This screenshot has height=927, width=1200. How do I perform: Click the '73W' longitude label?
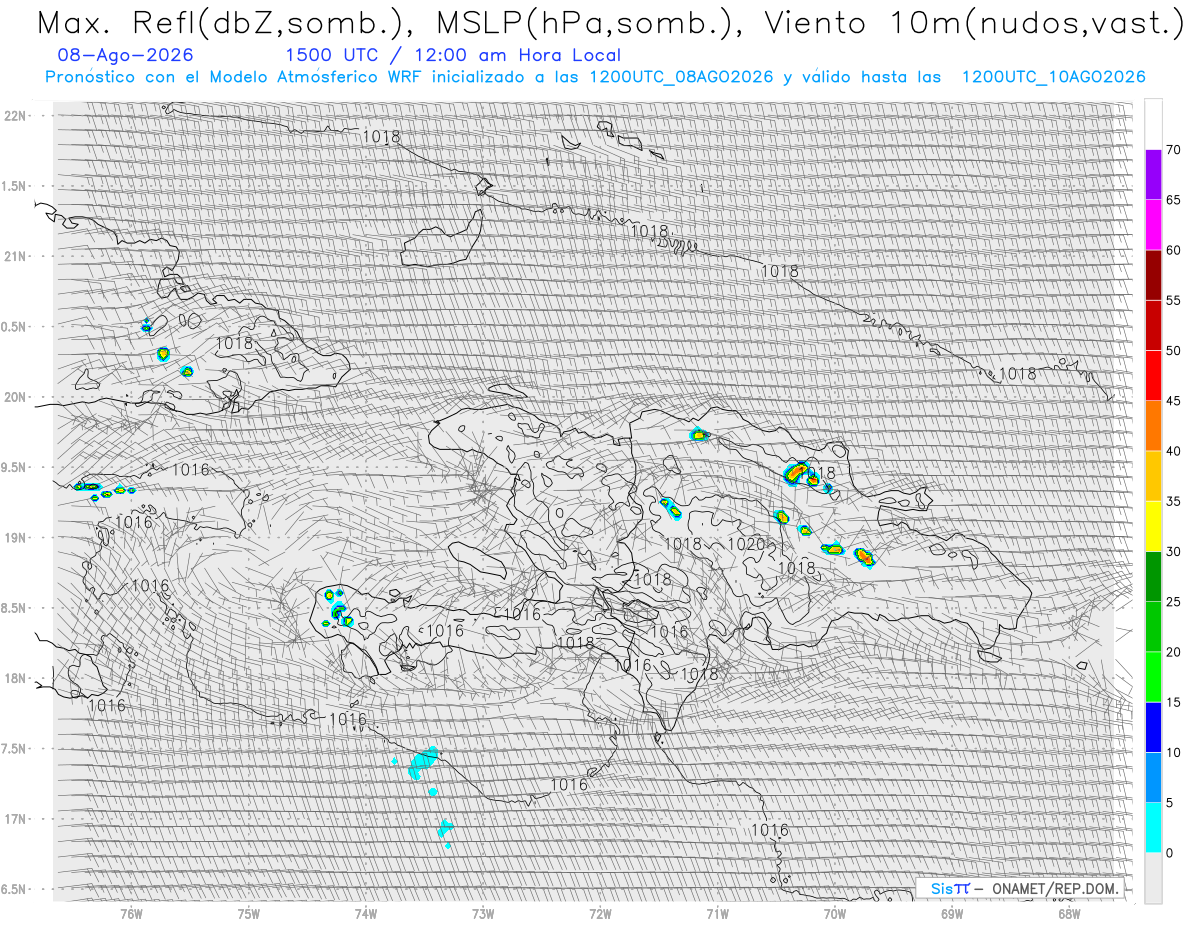coord(483,912)
